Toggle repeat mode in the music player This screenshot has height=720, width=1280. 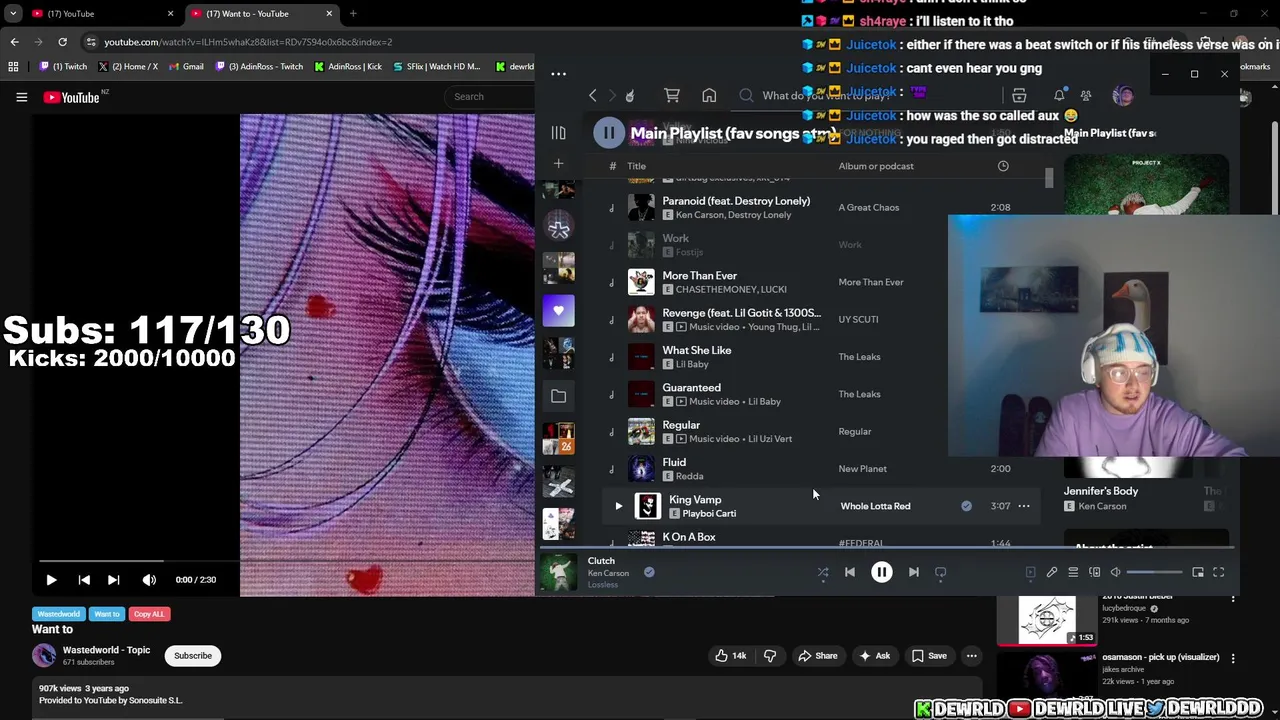[940, 573]
